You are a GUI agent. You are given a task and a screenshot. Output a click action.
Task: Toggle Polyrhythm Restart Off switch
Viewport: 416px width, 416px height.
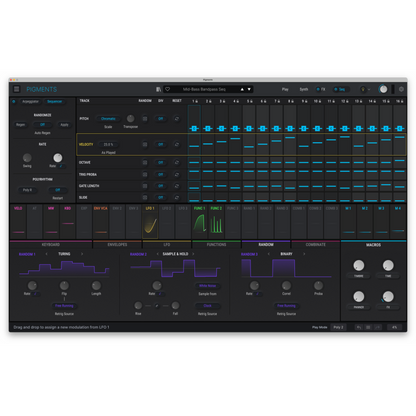[58, 190]
